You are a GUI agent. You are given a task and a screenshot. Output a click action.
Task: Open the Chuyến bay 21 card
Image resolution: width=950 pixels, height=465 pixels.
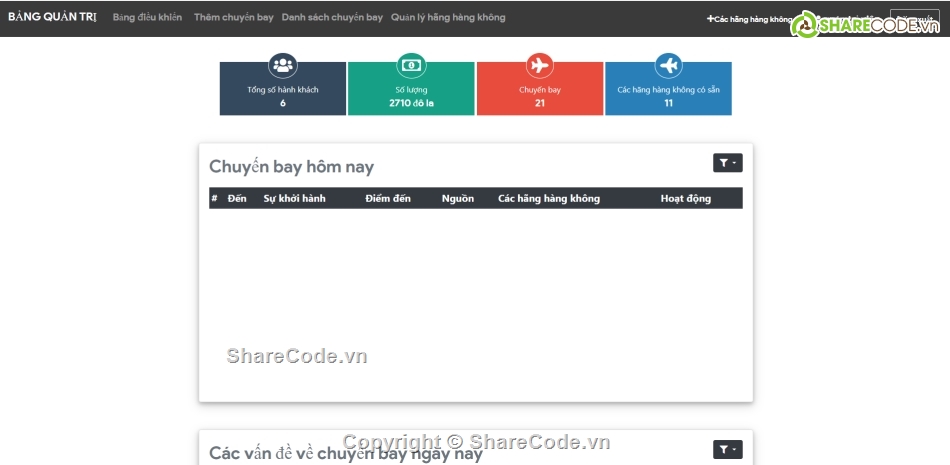click(x=540, y=89)
